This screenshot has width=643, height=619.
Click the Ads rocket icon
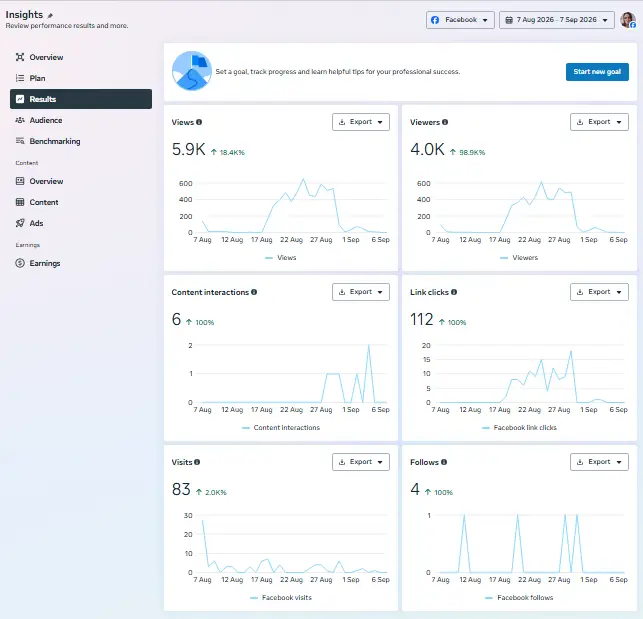point(20,223)
